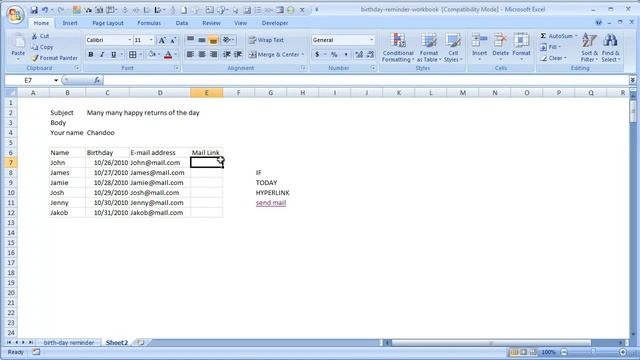Open Cell Styles dropdown
Image resolution: width=640 pixels, height=360 pixels.
click(x=453, y=48)
